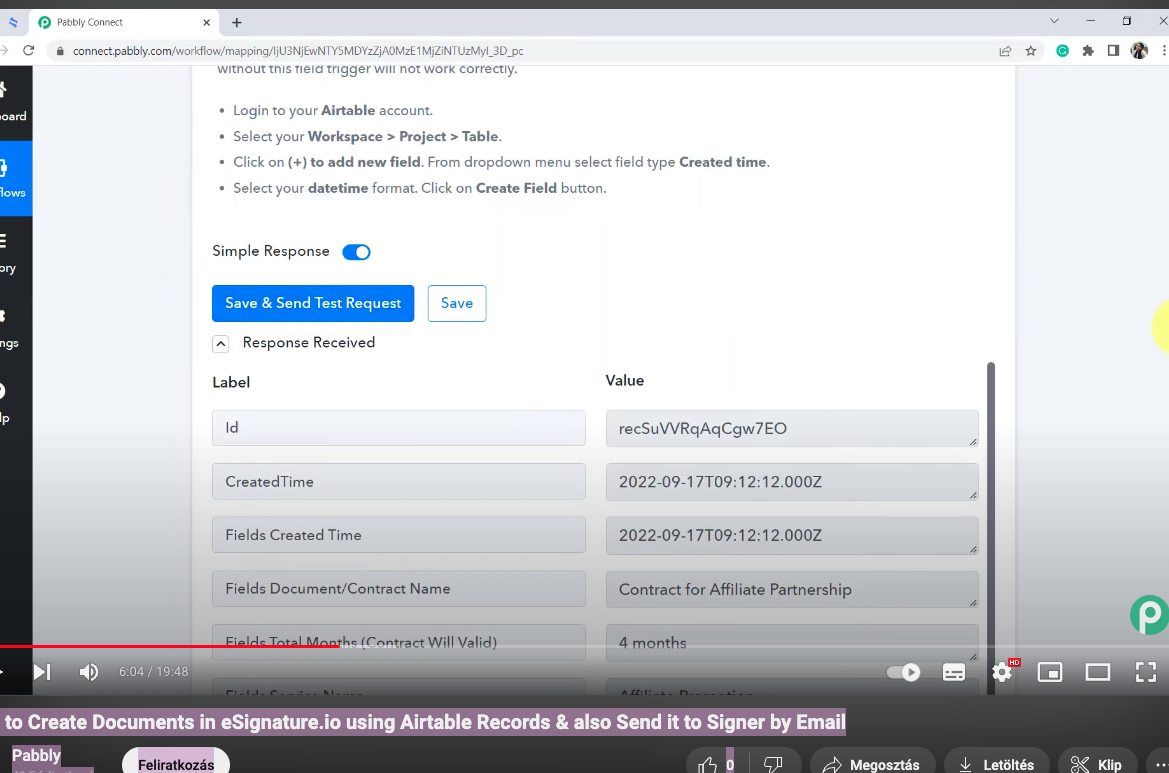Click the Fields Created Time value field
The height and width of the screenshot is (773, 1169).
792,535
